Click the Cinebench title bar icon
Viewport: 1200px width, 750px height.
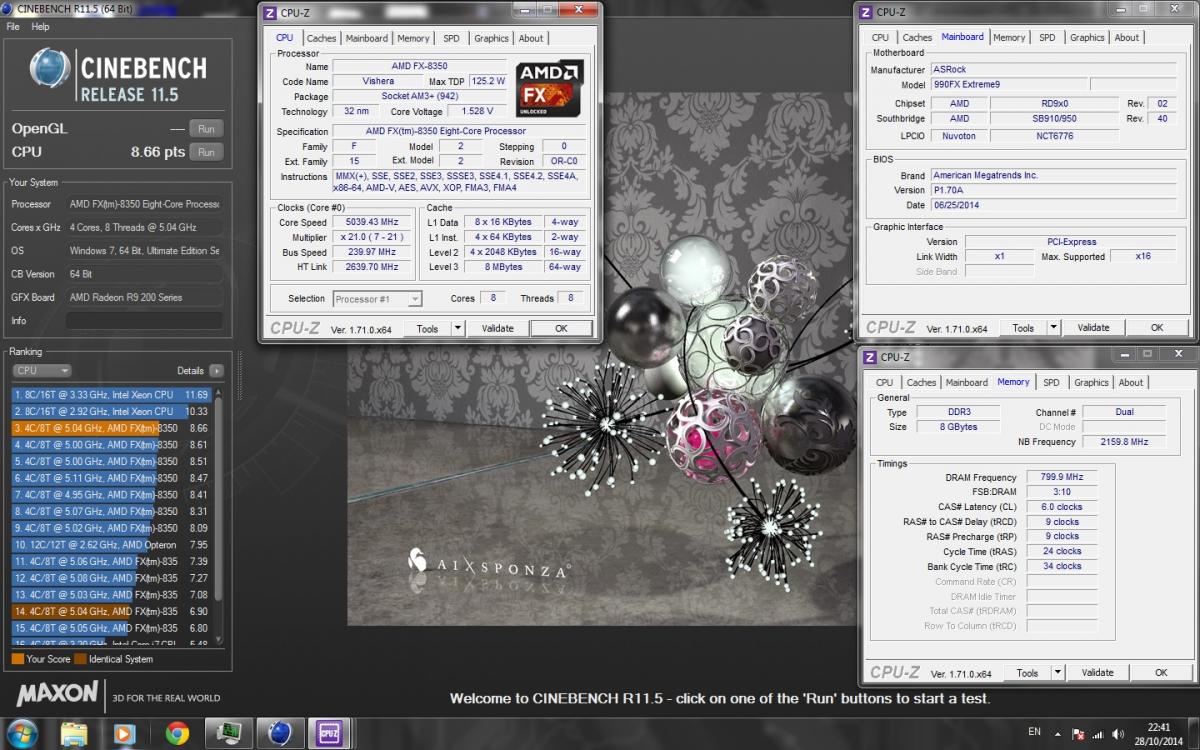tap(8, 9)
